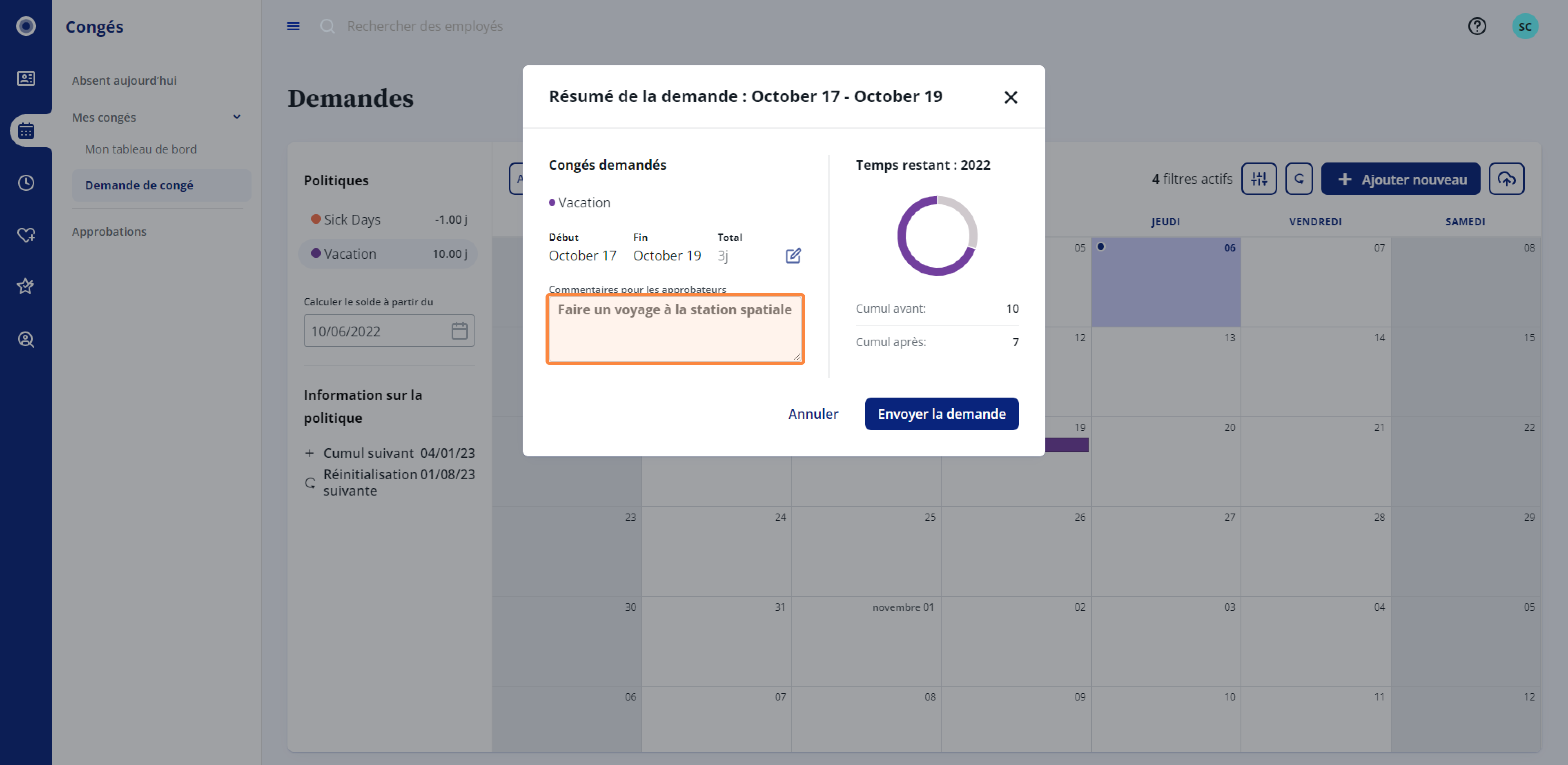The height and width of the screenshot is (765, 1568).
Task: Click the JEUDI column header
Action: 1165,222
